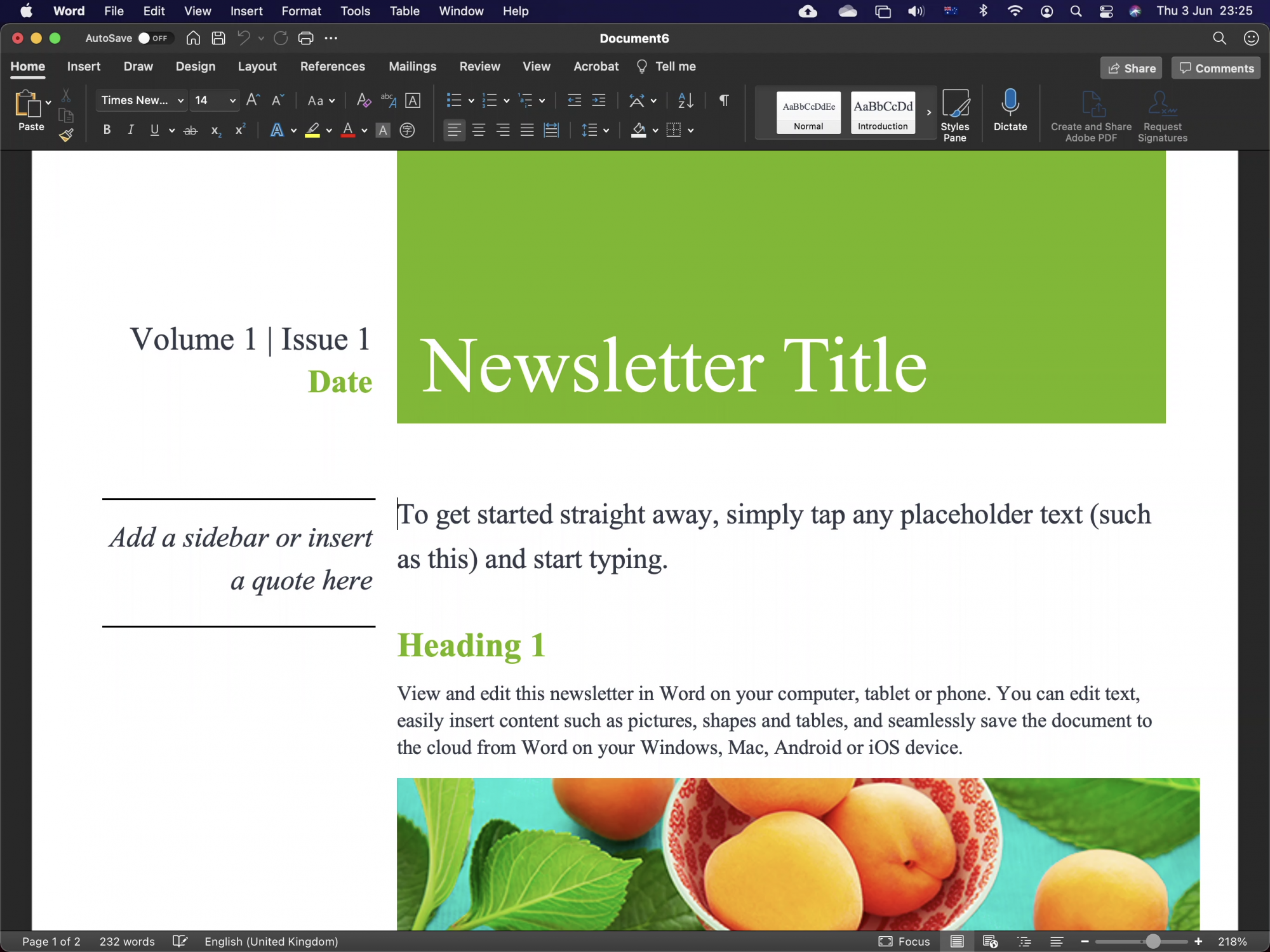Apply strikethrough formatting
This screenshot has height=952, width=1270.
[190, 131]
